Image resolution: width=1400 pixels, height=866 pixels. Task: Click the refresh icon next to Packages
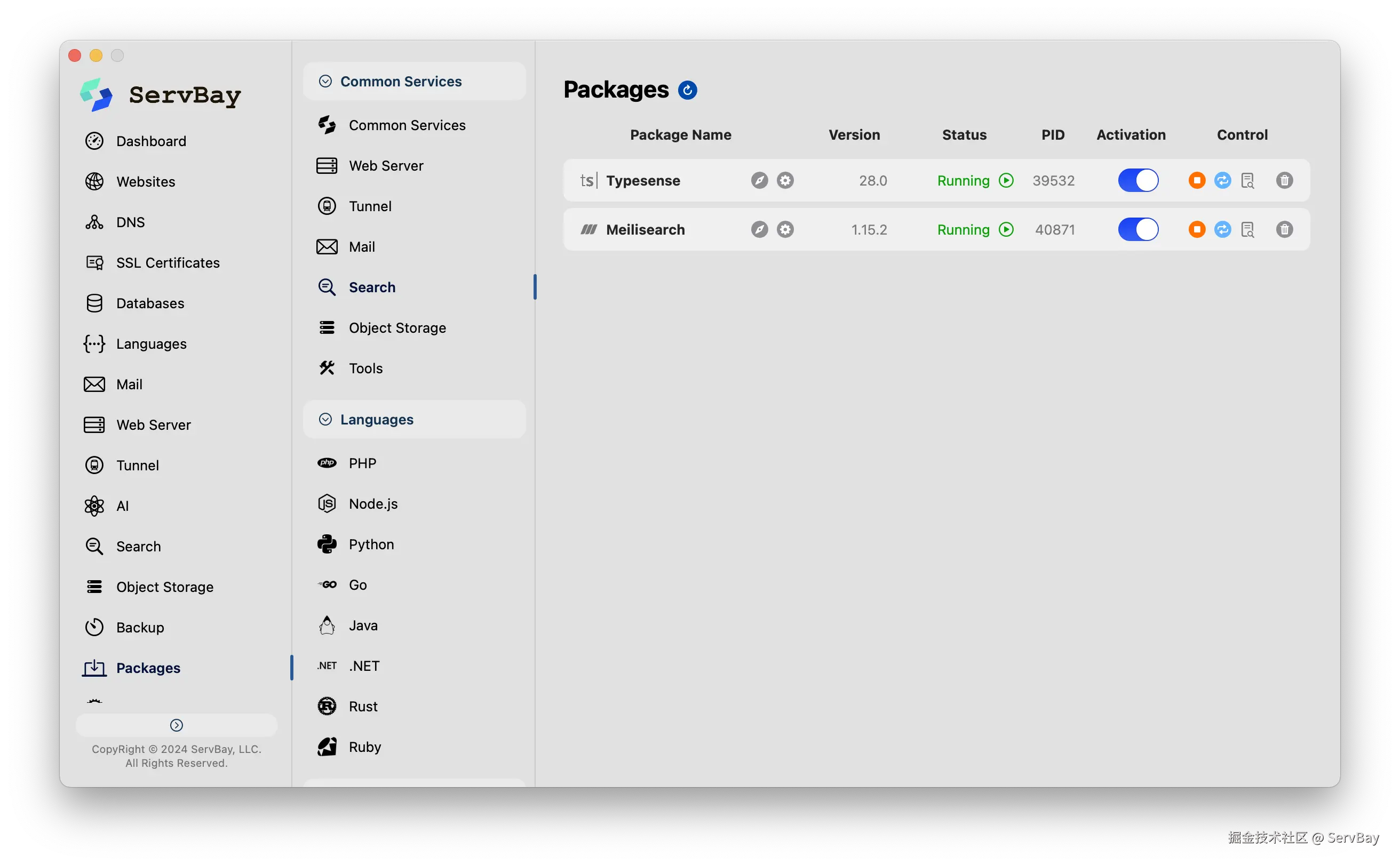click(687, 90)
